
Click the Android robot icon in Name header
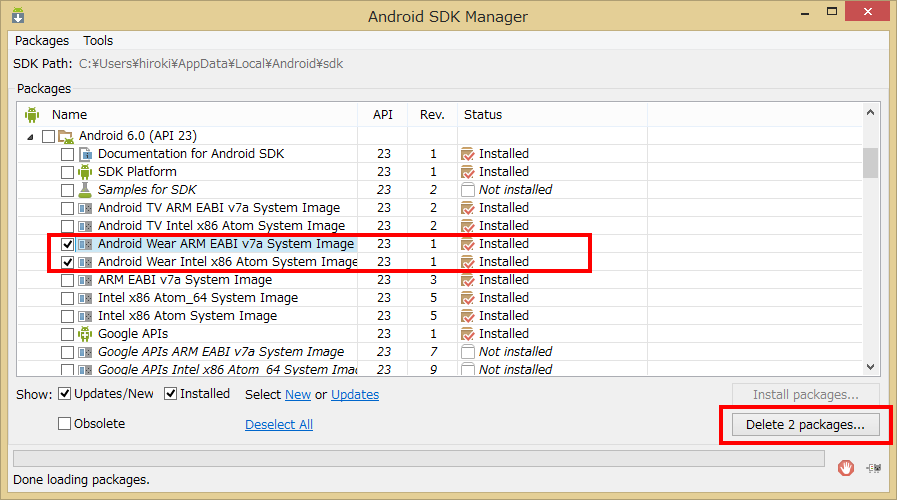[32, 115]
